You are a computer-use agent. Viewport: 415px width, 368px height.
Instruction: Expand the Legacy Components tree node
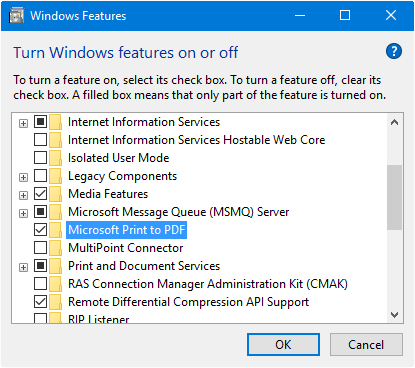pyautogui.click(x=23, y=177)
